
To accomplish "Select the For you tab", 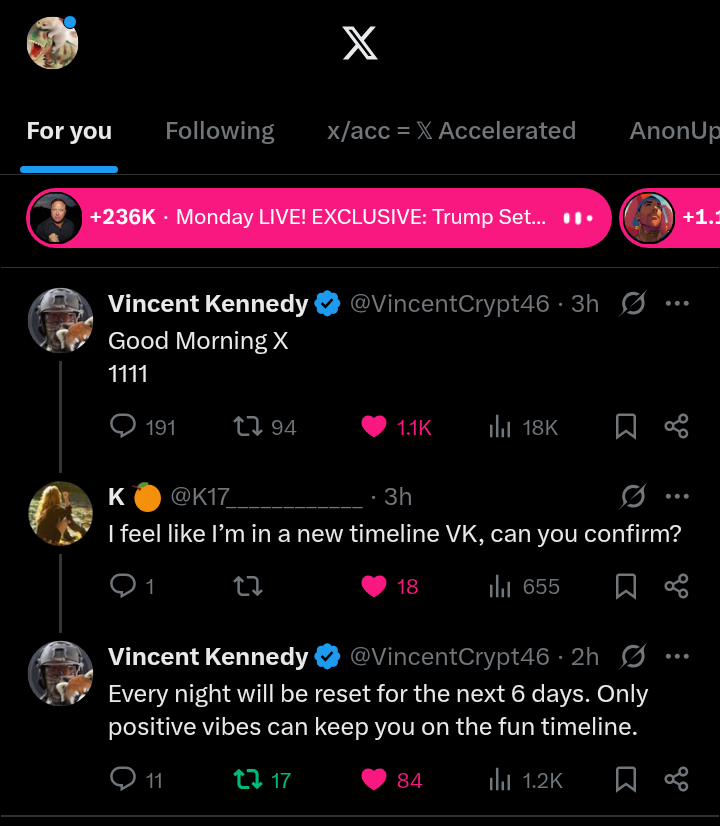I will point(69,131).
